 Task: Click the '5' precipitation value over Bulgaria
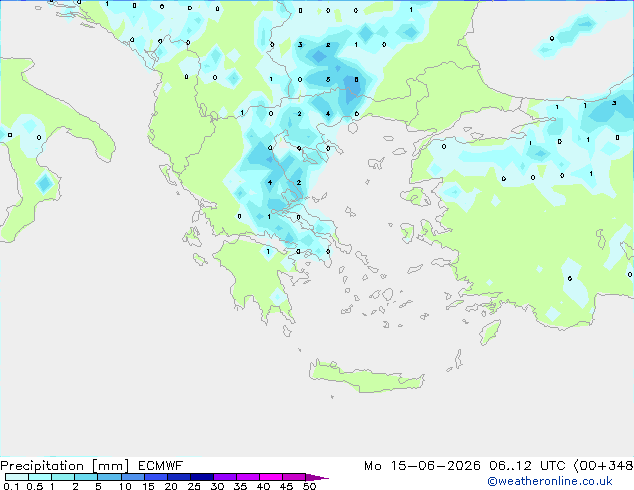[328, 80]
